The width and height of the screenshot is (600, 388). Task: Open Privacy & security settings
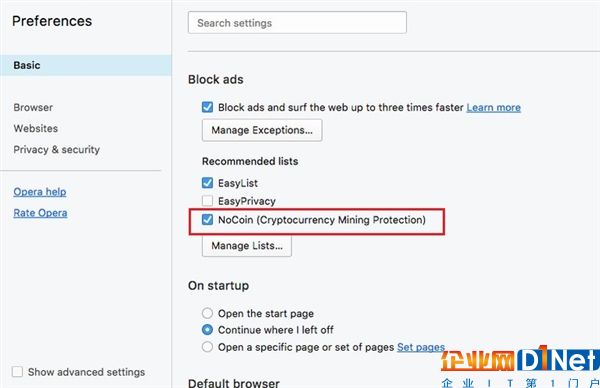coord(57,150)
